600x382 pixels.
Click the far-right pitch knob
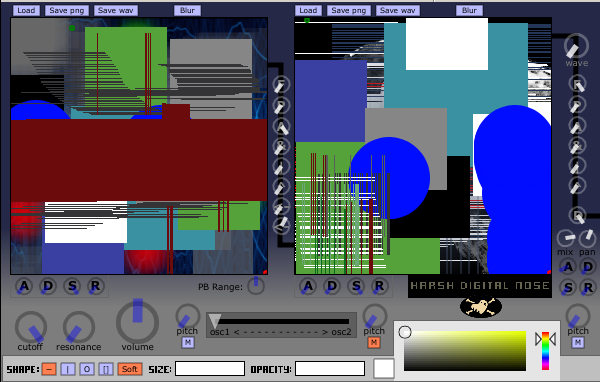[x=578, y=316]
